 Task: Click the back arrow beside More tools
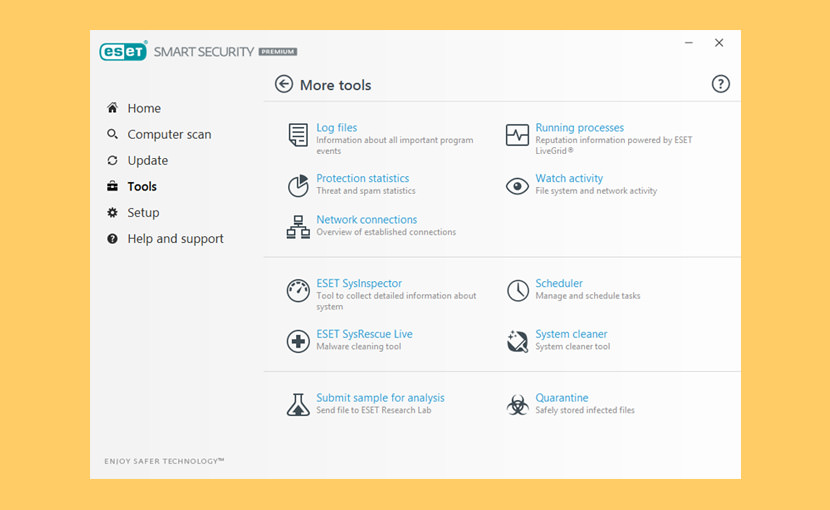[284, 84]
